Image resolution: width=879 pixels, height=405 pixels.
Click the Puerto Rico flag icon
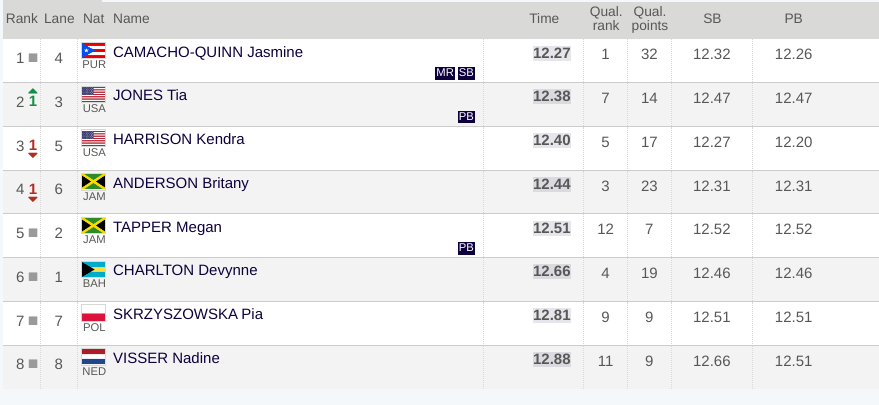click(94, 50)
